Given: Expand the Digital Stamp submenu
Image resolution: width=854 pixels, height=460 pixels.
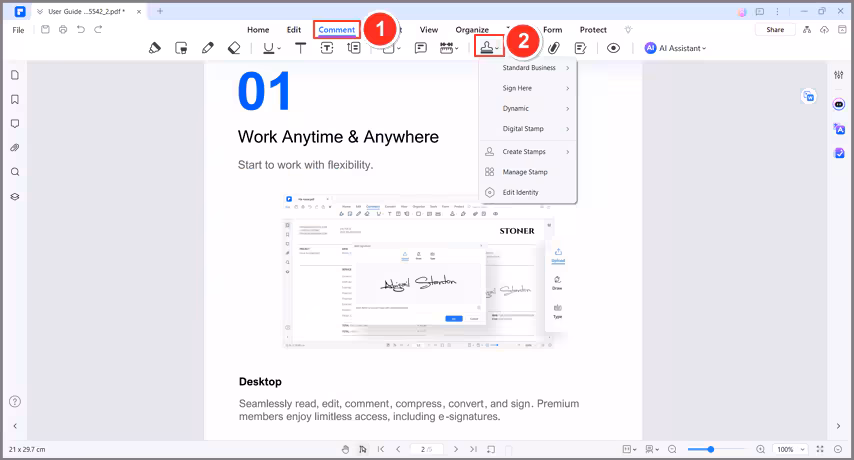Looking at the screenshot, I should coord(528,129).
